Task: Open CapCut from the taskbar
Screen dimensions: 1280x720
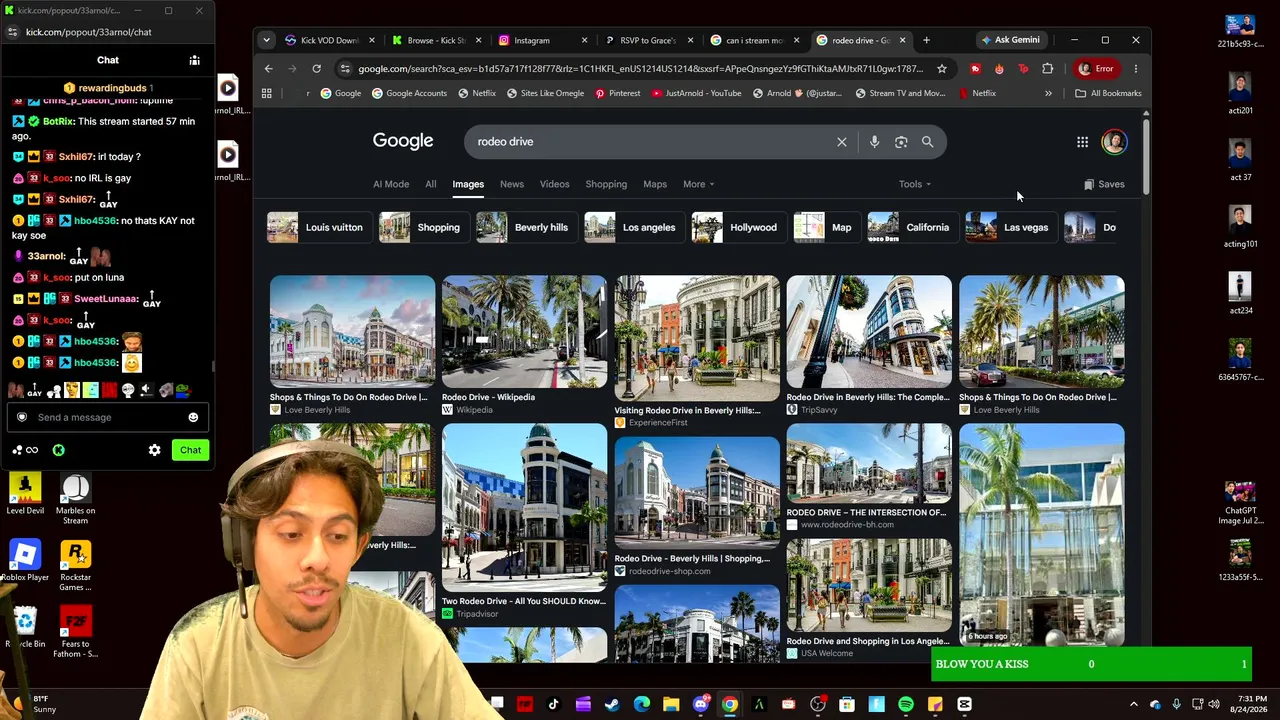Action: [x=965, y=704]
